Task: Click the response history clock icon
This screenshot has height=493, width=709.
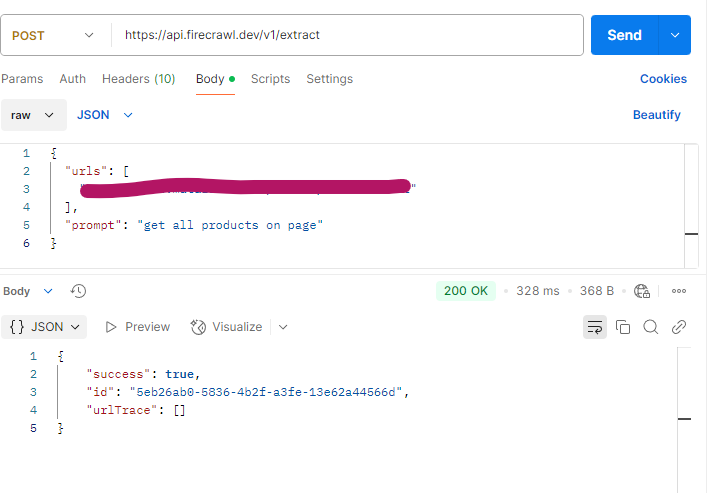Action: tap(78, 291)
